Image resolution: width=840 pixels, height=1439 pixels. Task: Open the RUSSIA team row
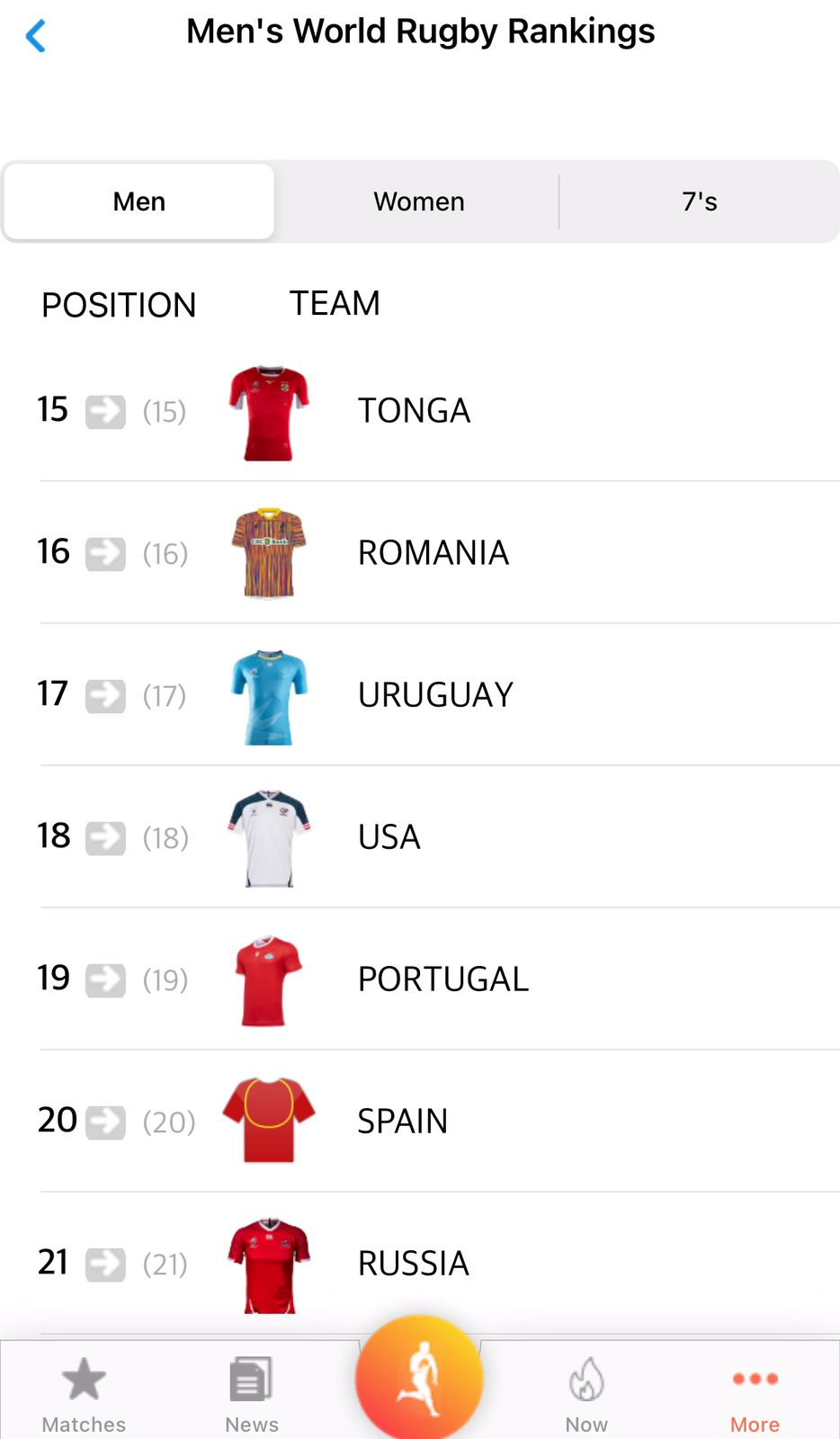(x=413, y=1264)
